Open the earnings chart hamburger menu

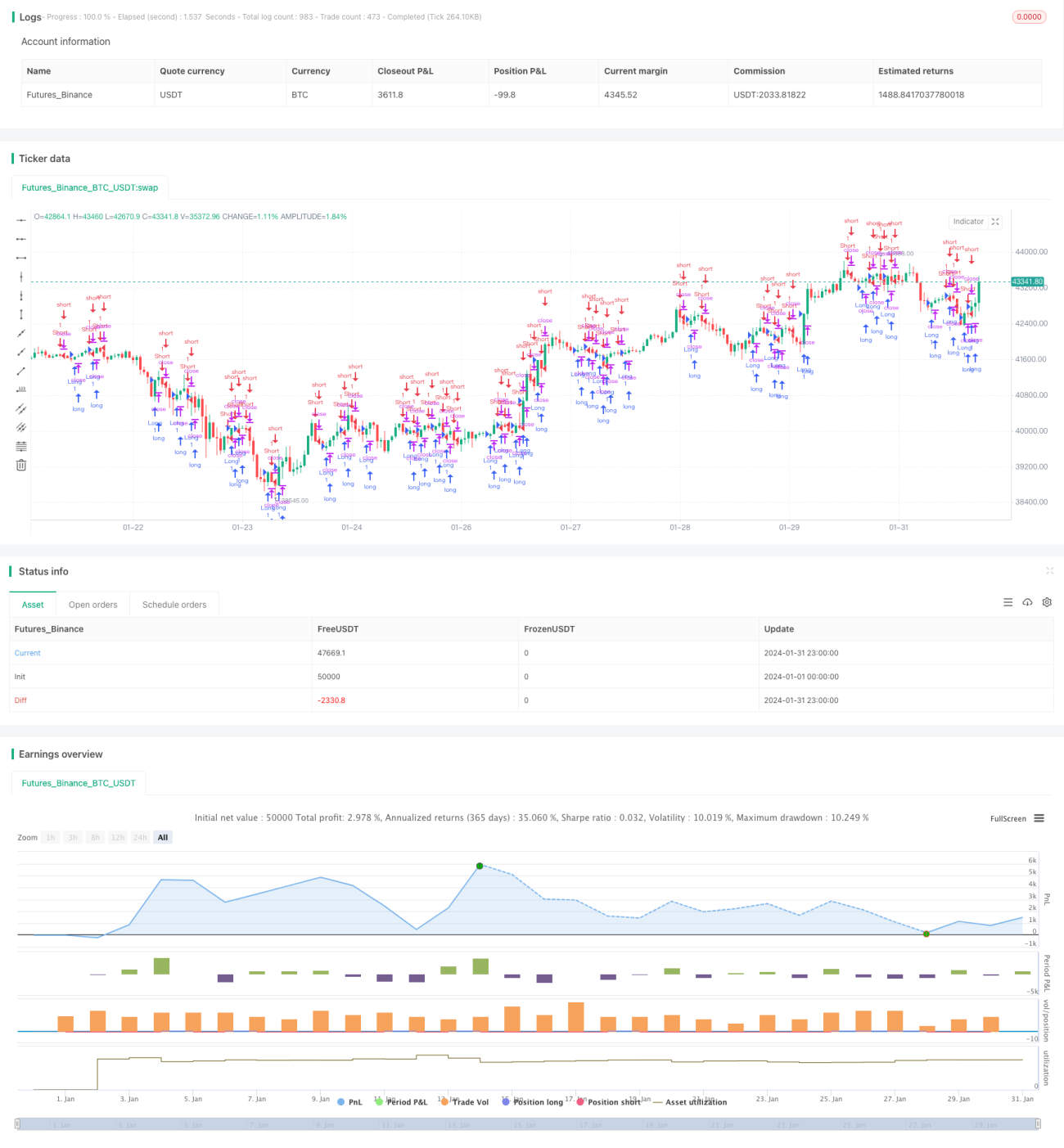point(1039,818)
